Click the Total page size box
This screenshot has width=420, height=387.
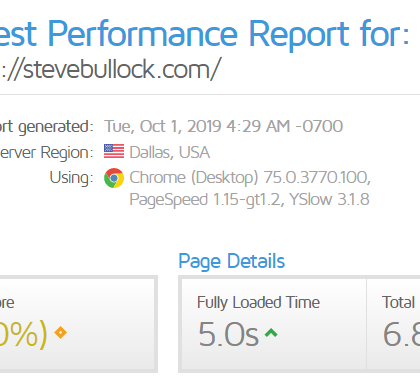point(393,324)
